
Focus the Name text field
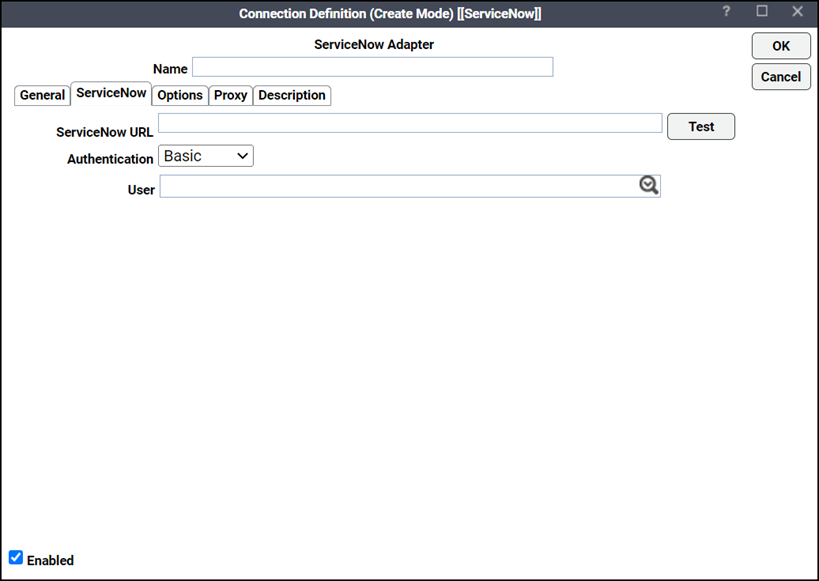click(372, 67)
